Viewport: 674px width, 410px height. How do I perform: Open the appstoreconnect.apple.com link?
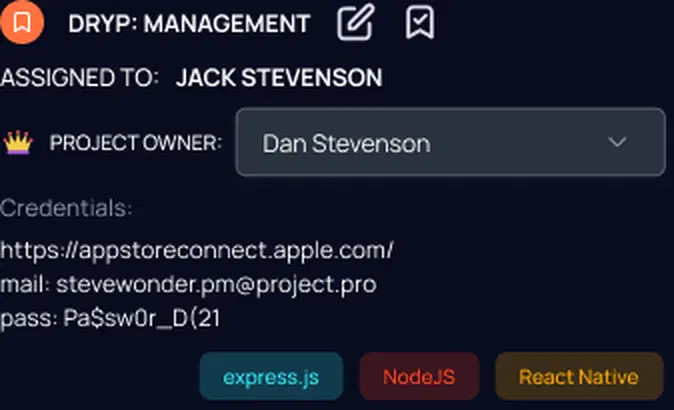click(x=197, y=251)
